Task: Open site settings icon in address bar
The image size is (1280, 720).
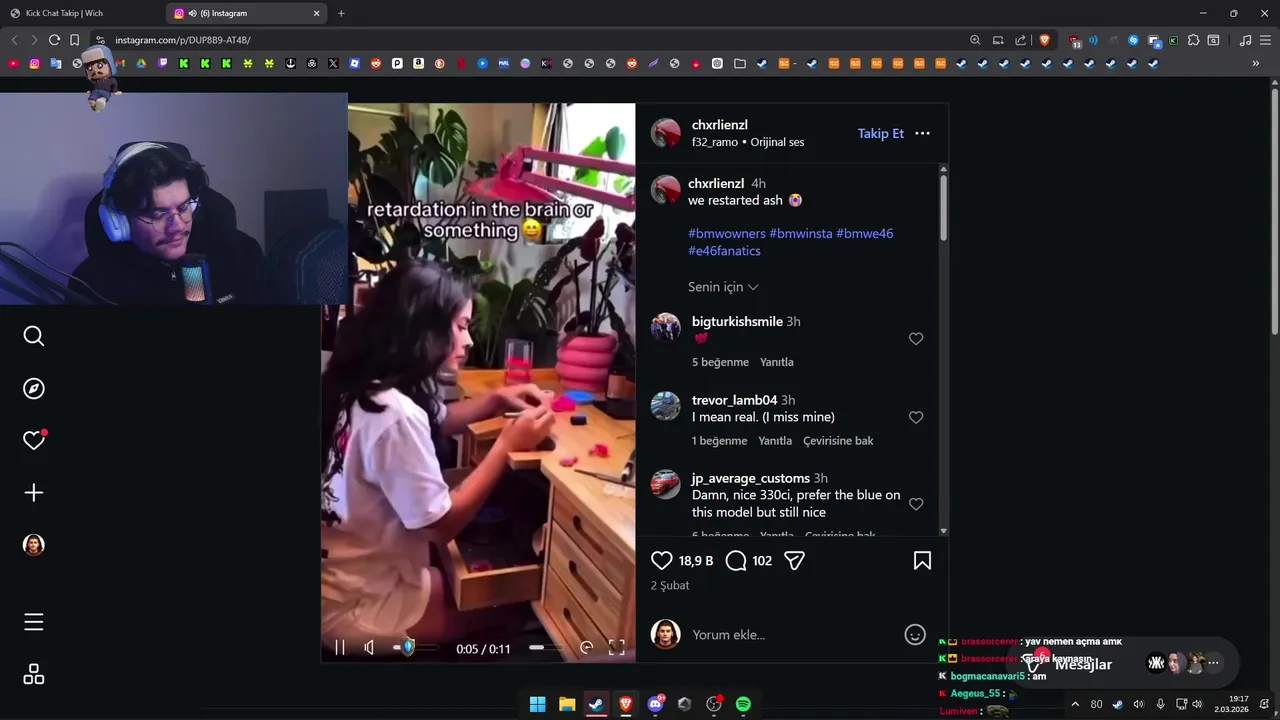Action: 100,40
